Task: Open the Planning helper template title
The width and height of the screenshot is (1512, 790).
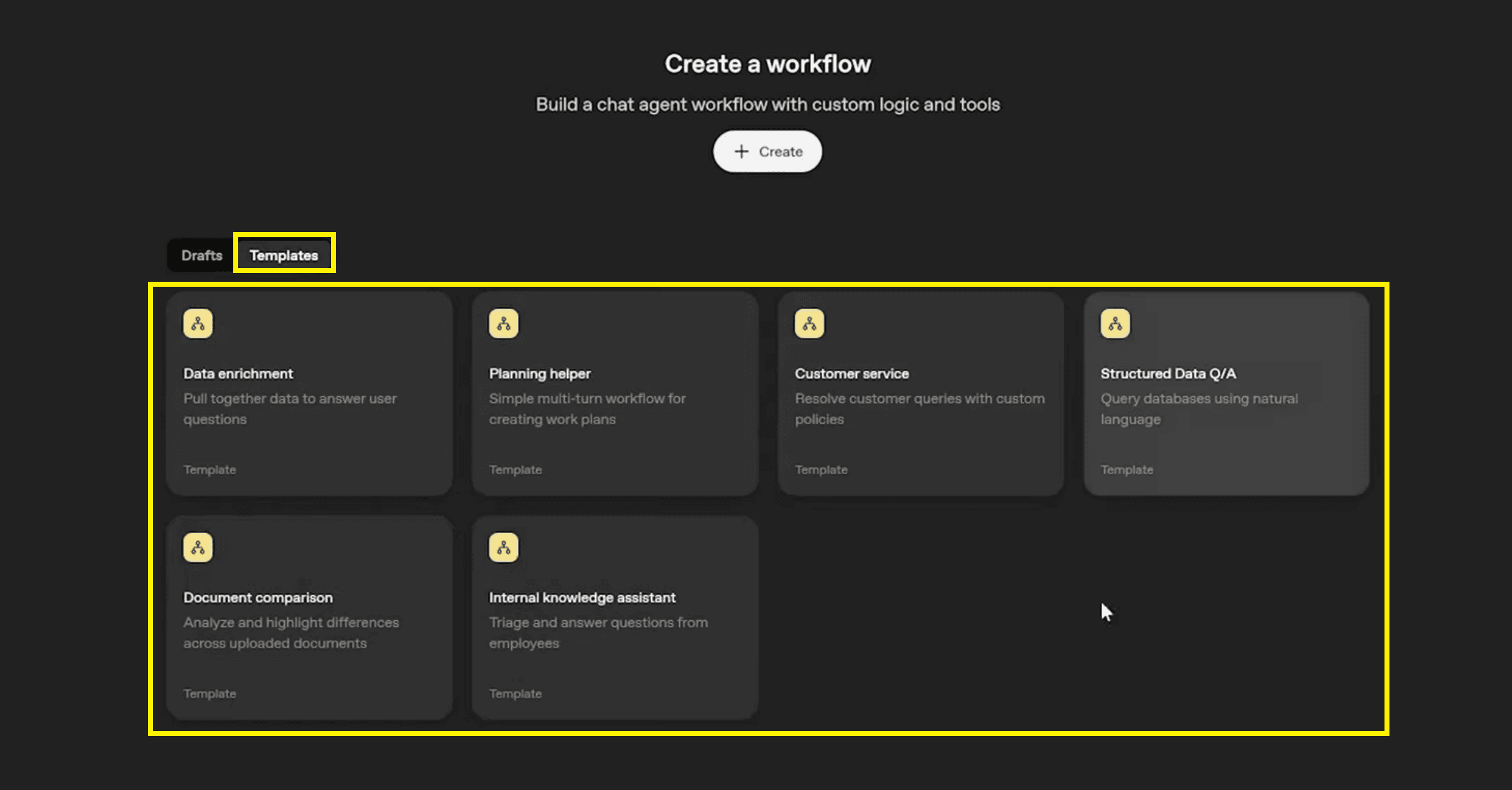Action: click(x=540, y=373)
